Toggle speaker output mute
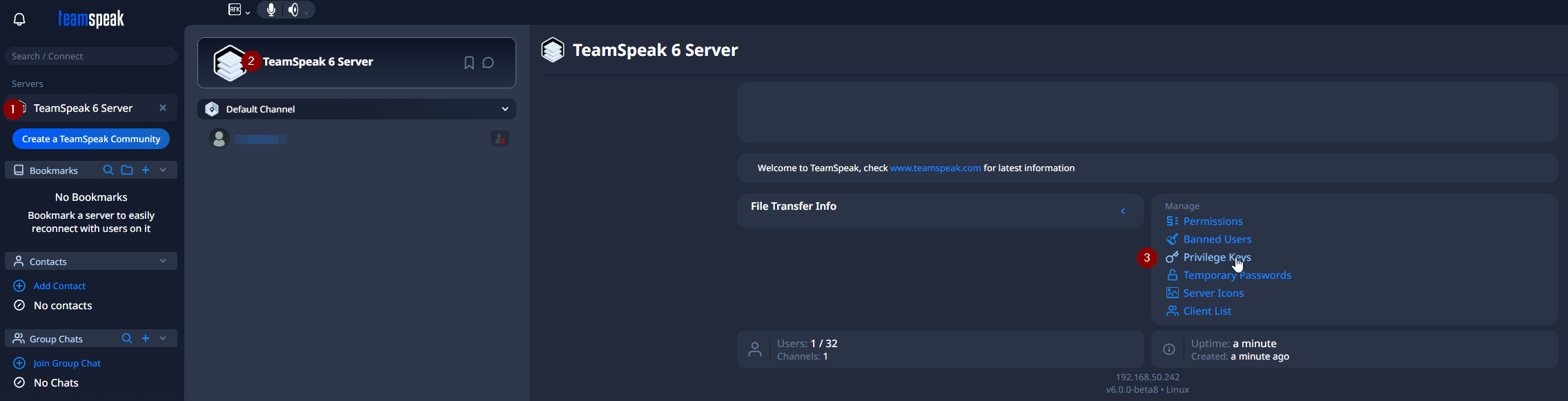This screenshot has width=1568, height=401. click(x=294, y=10)
